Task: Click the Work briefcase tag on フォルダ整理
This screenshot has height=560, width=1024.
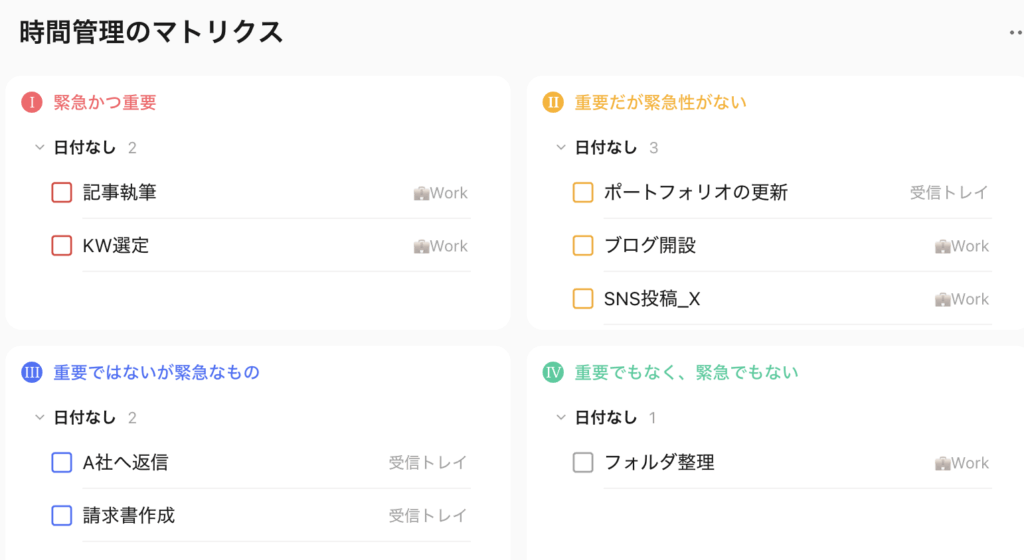Action: [962, 463]
